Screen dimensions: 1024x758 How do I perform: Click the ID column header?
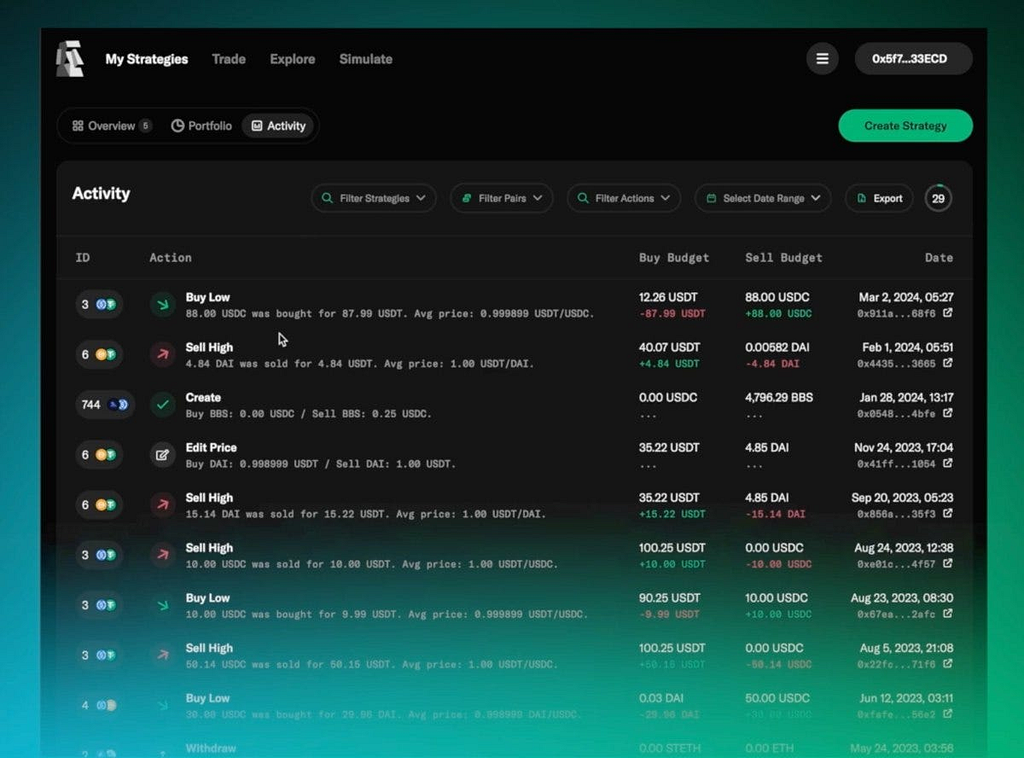(x=83, y=257)
